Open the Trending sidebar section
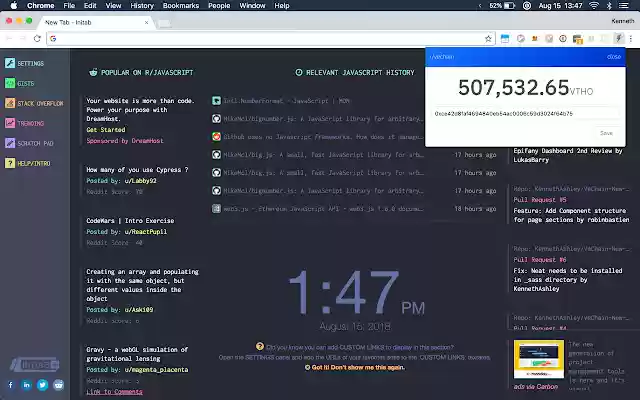The width and height of the screenshot is (640, 400). [24, 123]
